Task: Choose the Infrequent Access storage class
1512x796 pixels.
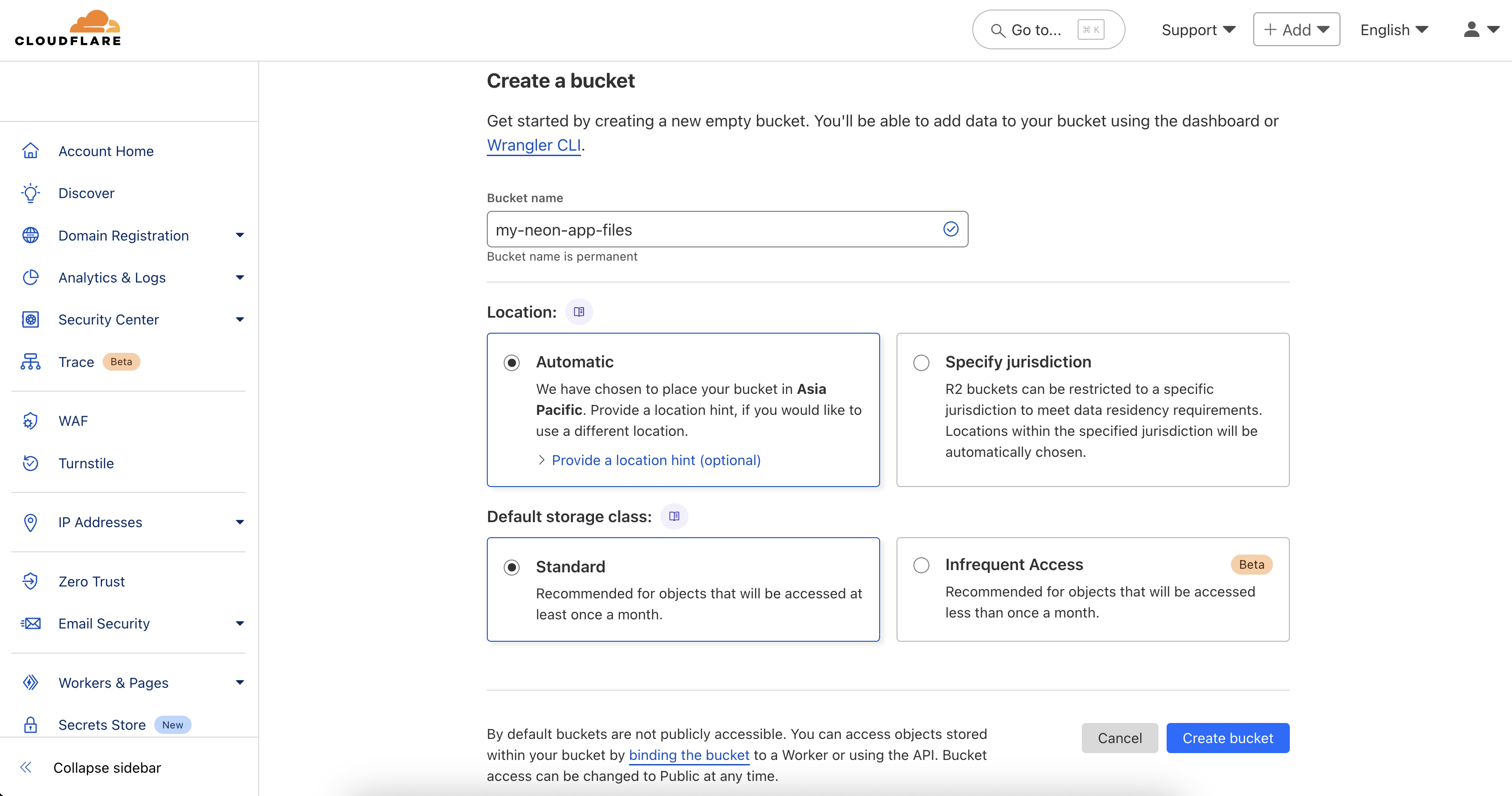Action: [x=921, y=566]
